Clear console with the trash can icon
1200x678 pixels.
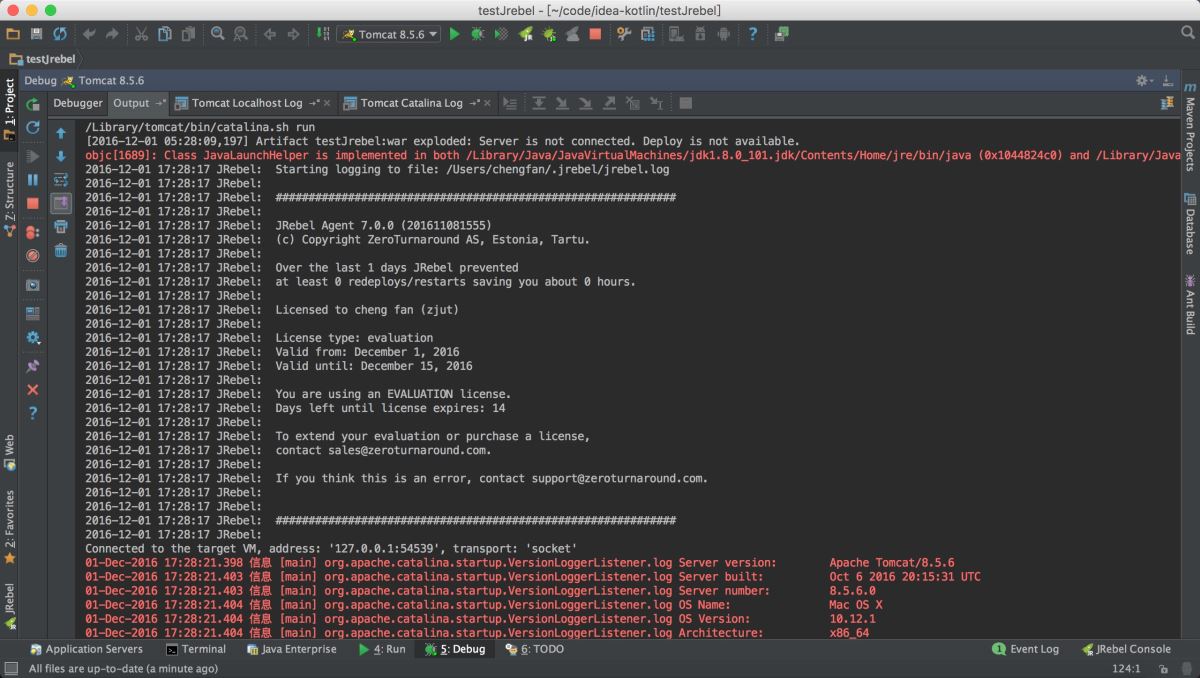(x=61, y=250)
